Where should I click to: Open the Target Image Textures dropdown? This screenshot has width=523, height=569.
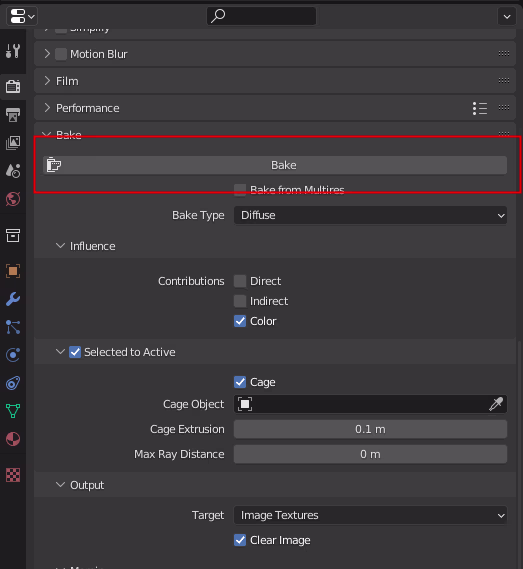point(370,515)
